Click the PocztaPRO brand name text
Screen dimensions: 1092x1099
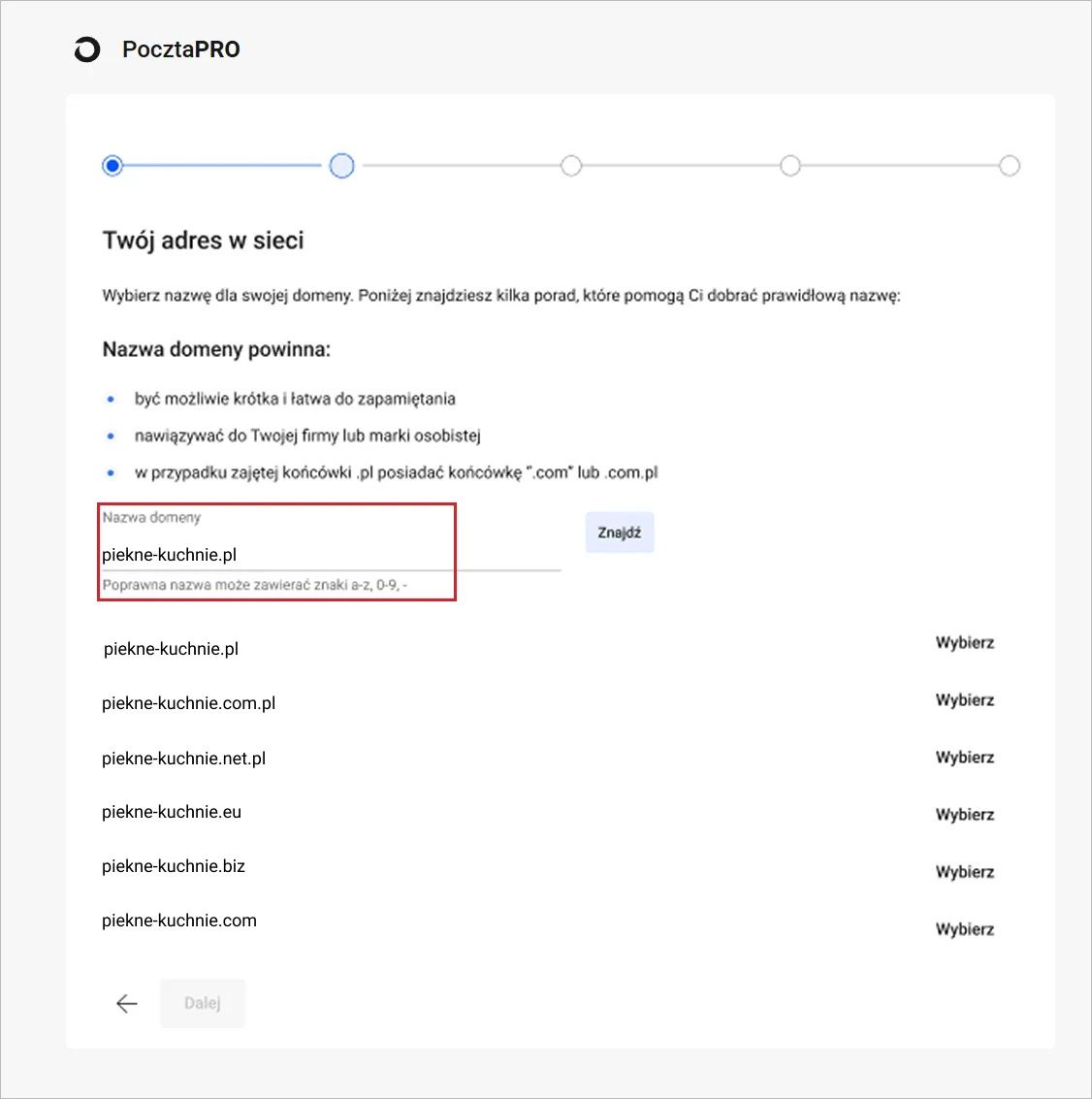tap(180, 49)
